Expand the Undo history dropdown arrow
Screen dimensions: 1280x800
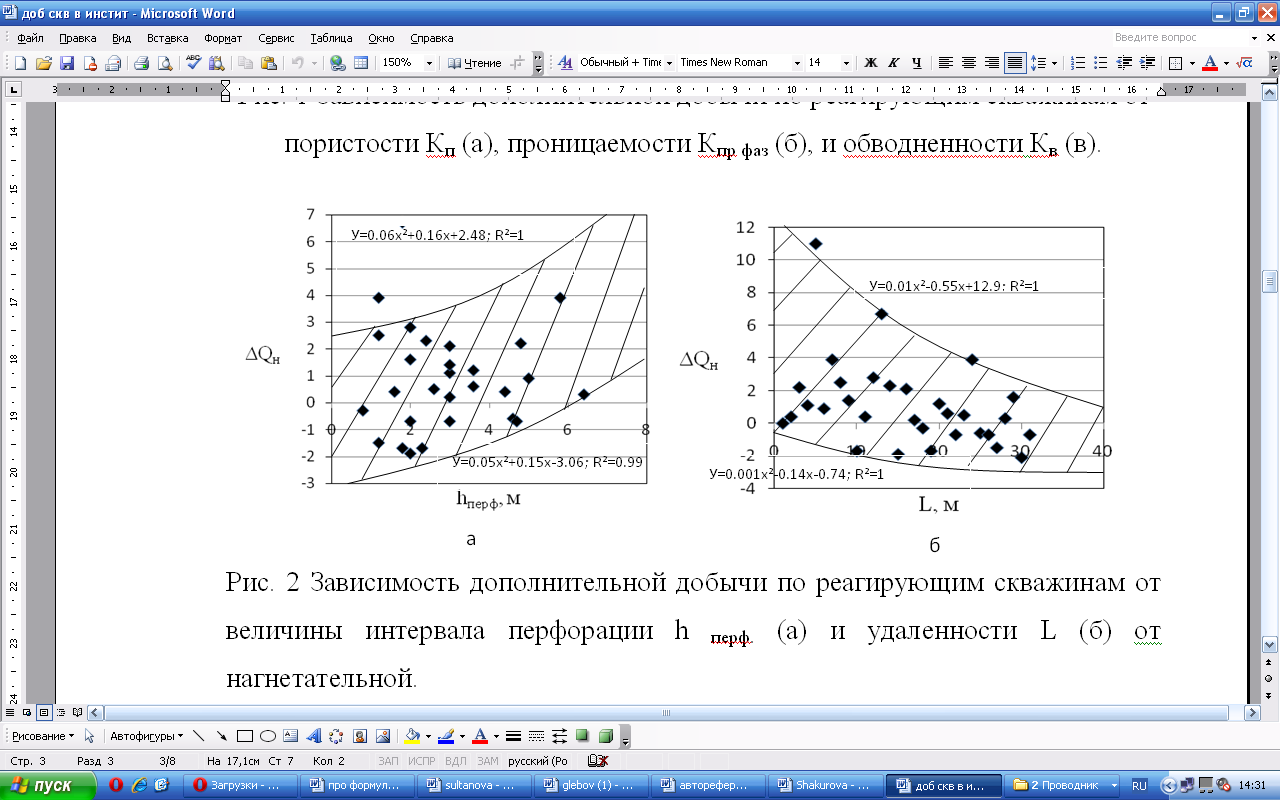[316, 63]
